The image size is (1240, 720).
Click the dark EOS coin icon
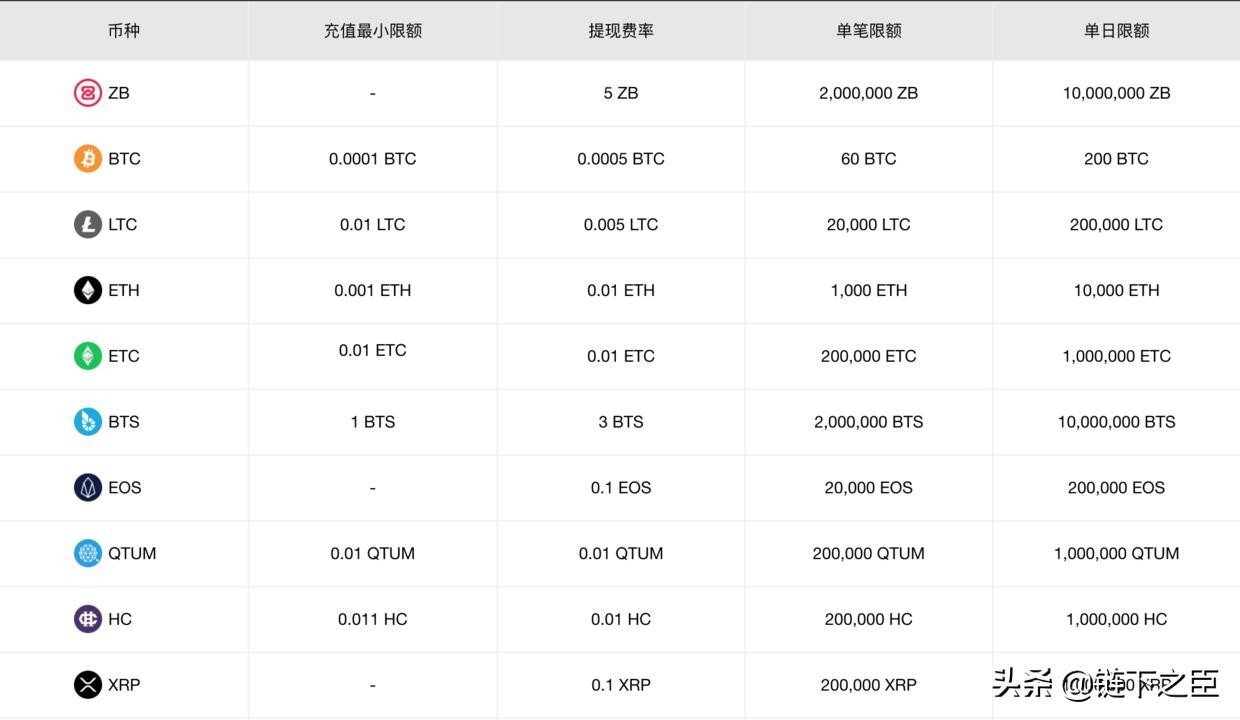point(88,488)
